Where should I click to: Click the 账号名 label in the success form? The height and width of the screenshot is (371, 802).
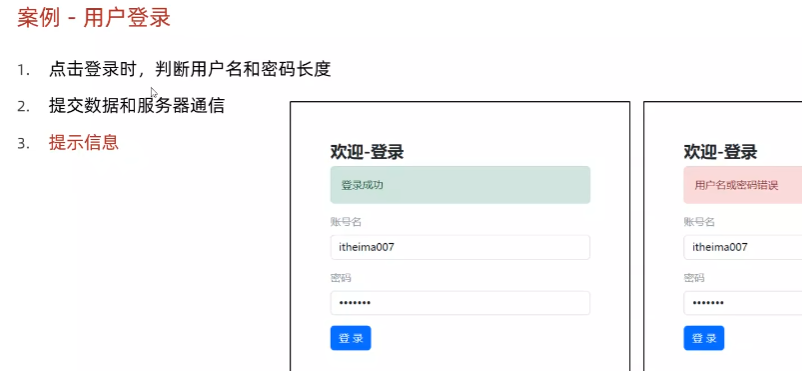click(x=346, y=222)
